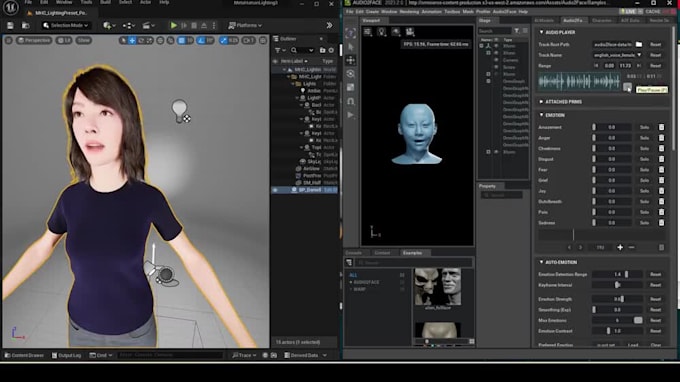Click Solo for the Anger emotion
Screen dimensions: 680x382
(x=644, y=138)
